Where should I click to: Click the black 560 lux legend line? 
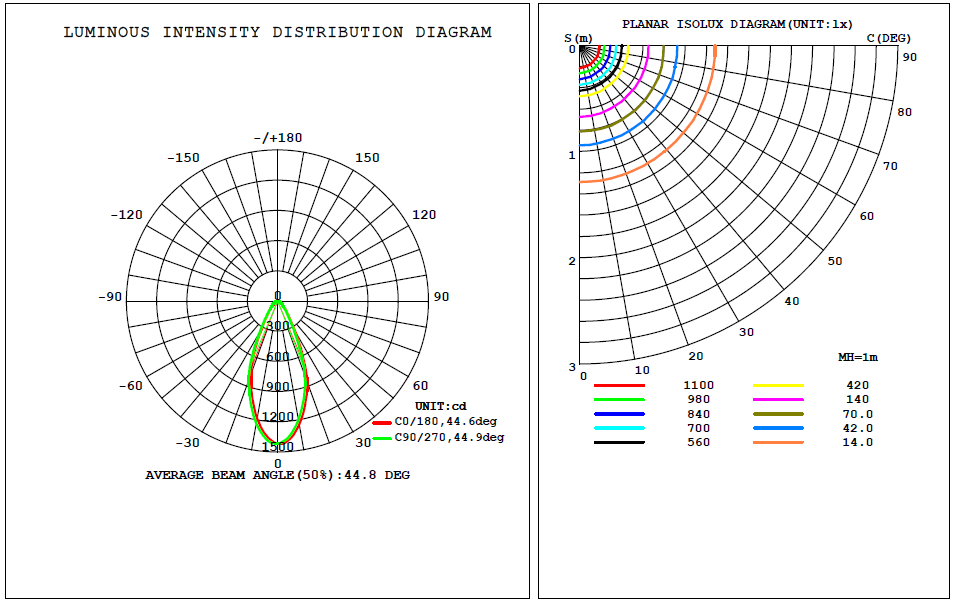tap(619, 442)
